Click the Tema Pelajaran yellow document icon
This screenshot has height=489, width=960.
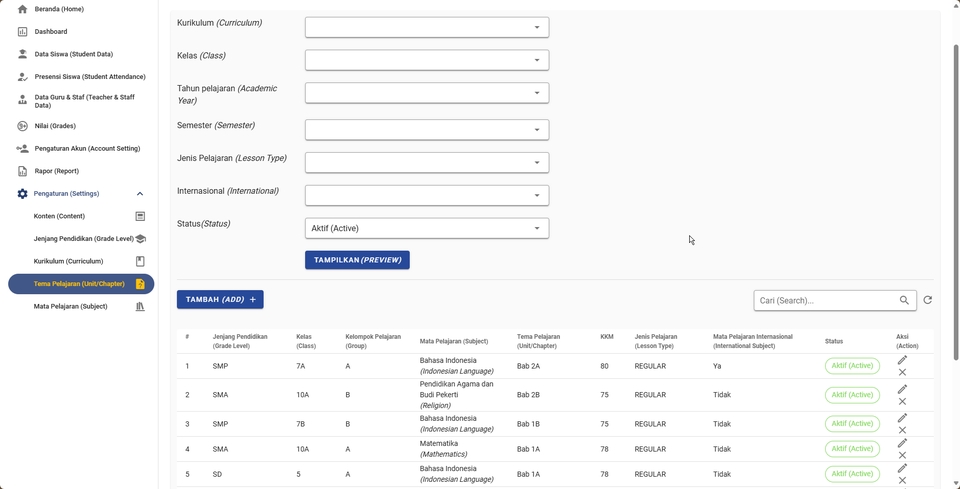pos(140,284)
